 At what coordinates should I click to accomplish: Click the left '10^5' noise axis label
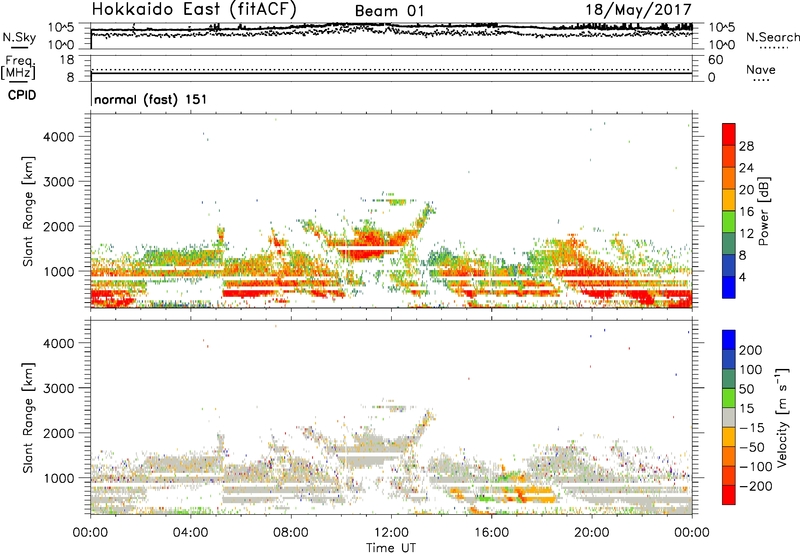coord(61,27)
